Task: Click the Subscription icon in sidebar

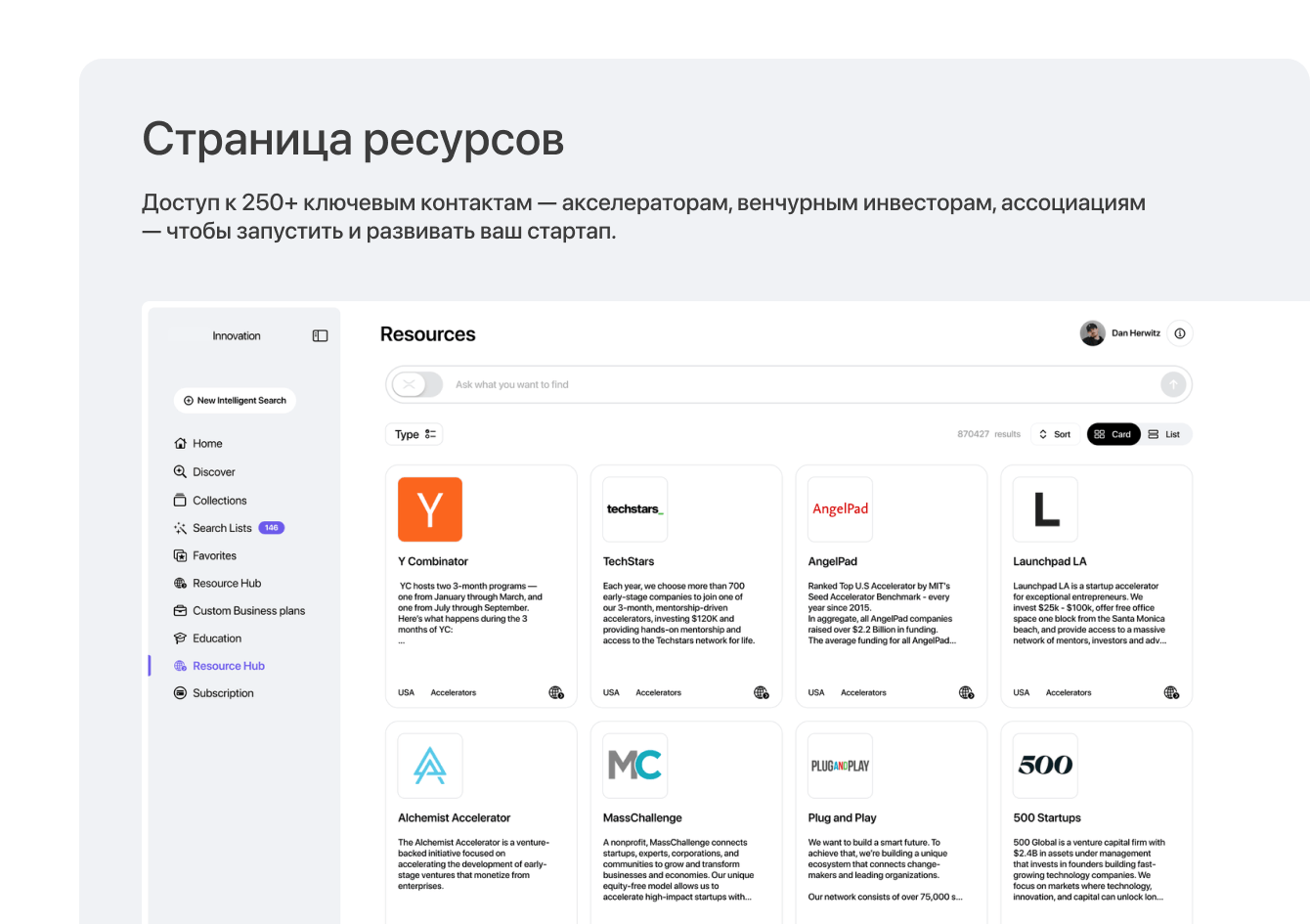Action: click(x=180, y=693)
